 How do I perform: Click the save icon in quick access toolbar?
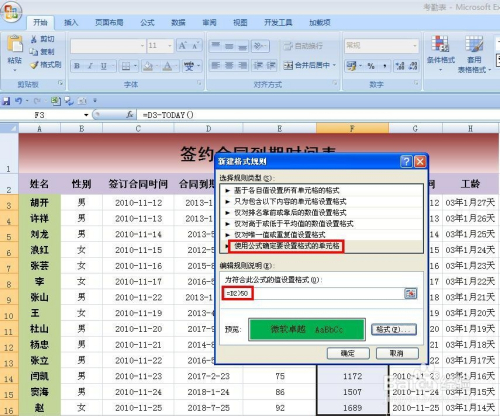(6, 101)
